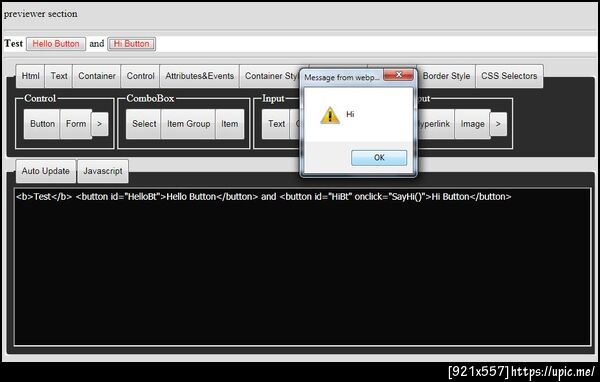Open the CSS Selectors tab
600x382 pixels.
pyautogui.click(x=509, y=76)
